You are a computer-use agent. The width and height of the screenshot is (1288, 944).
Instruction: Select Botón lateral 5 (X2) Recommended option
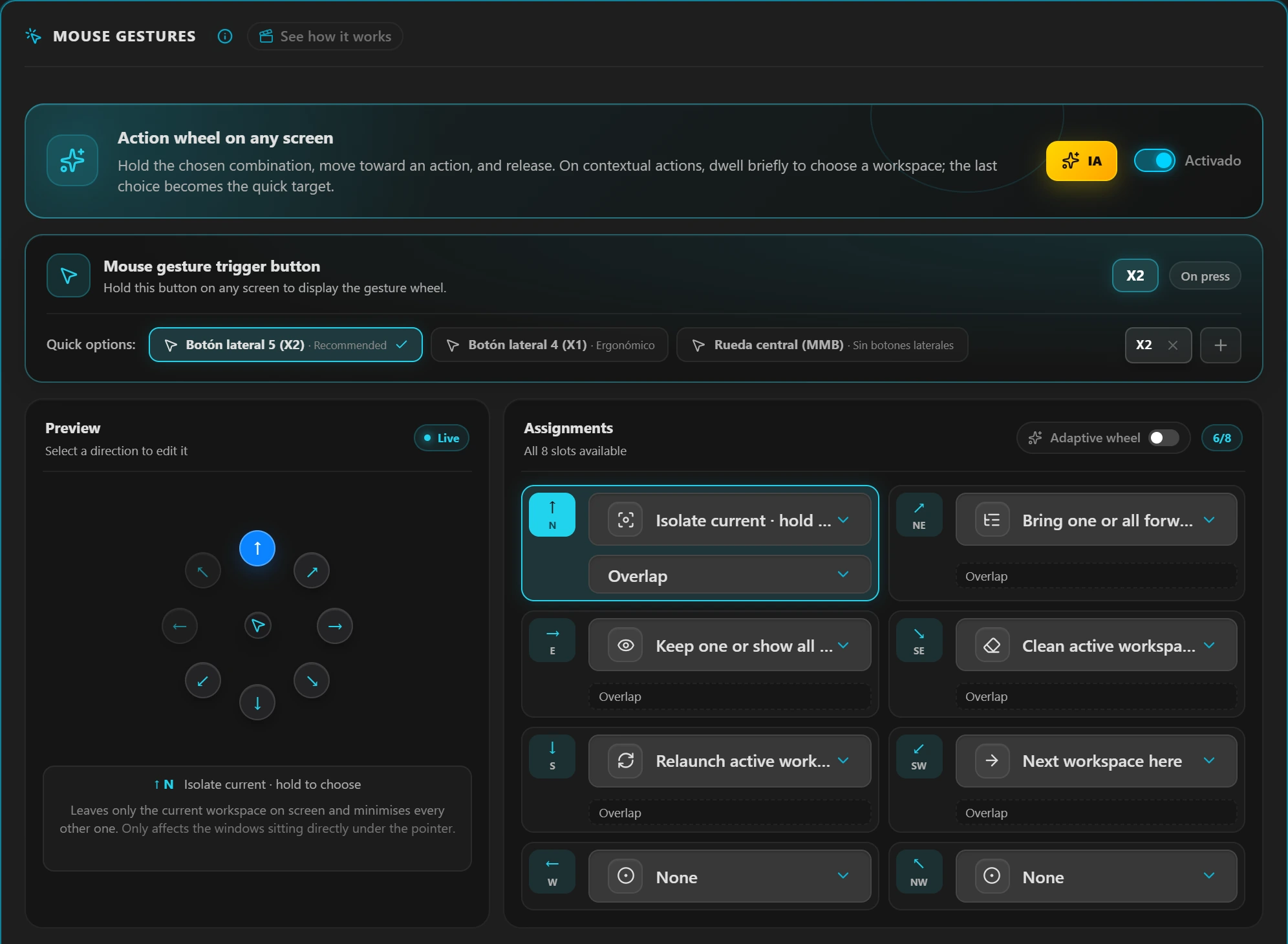tap(286, 345)
